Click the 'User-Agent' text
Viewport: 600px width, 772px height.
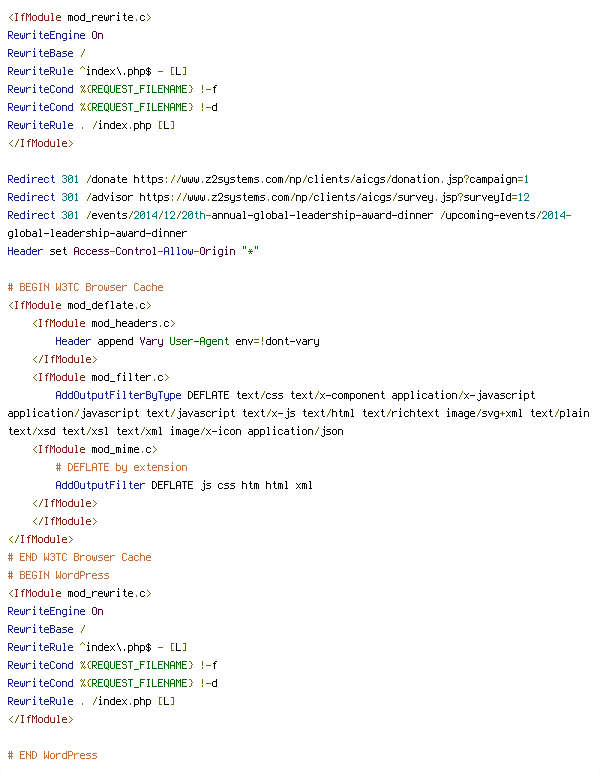pos(199,341)
